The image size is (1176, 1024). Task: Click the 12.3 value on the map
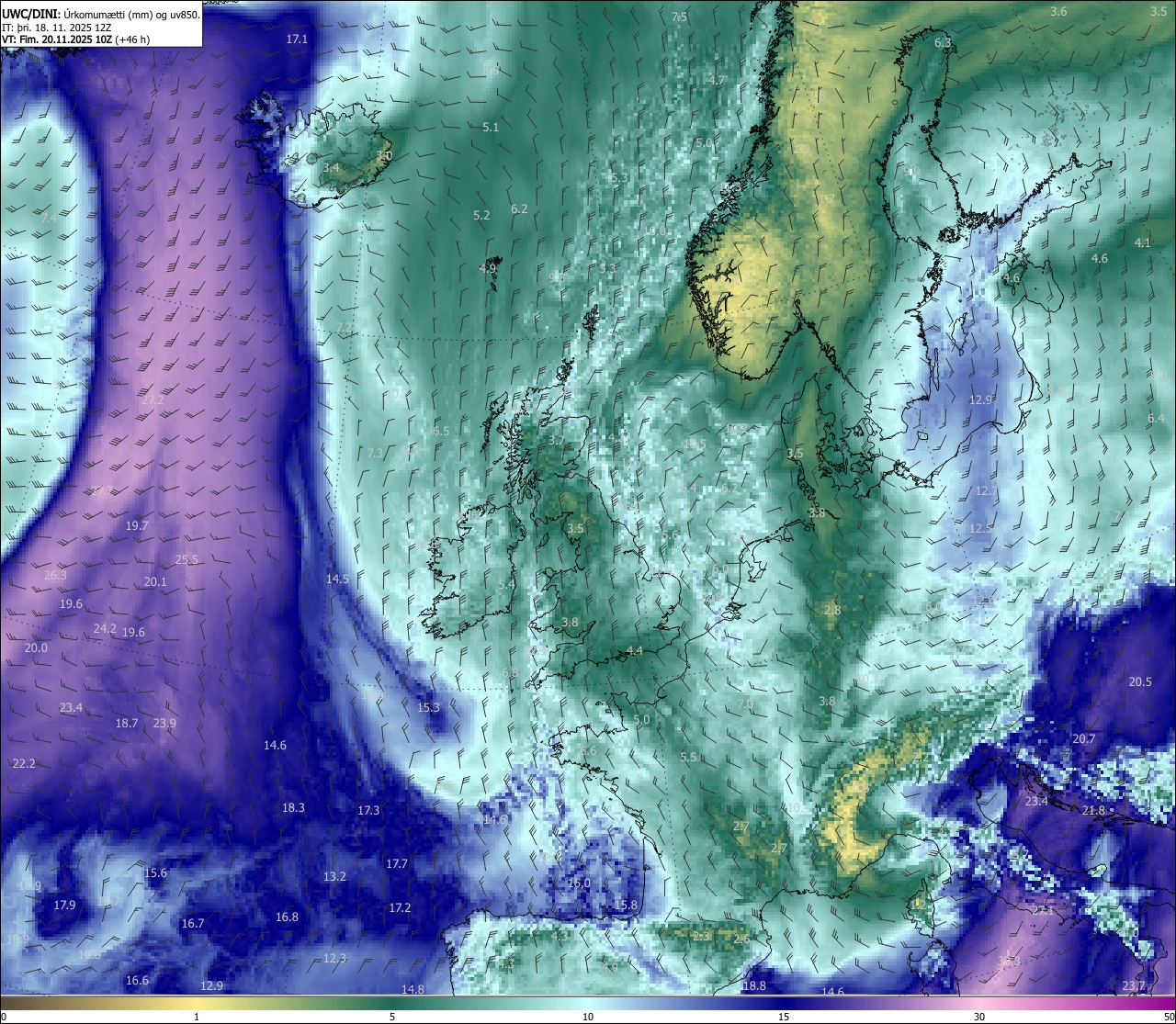pyautogui.click(x=334, y=959)
